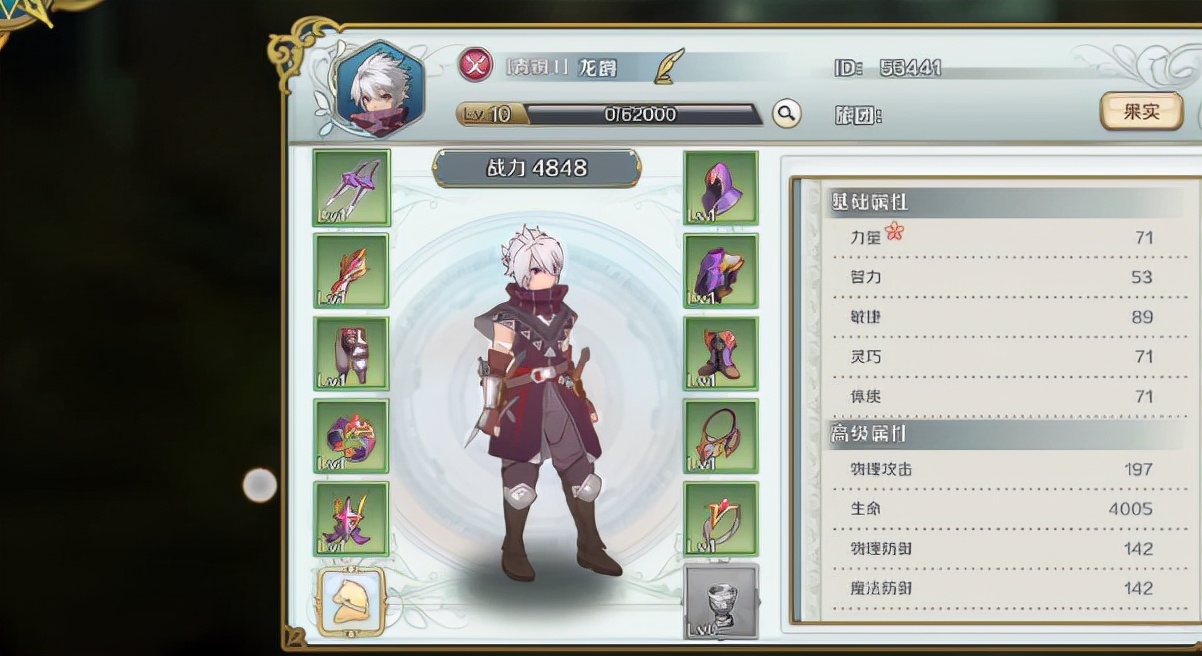Viewport: 1202px width, 656px height.
Task: Open the purple hood helmet slot
Action: click(x=721, y=188)
